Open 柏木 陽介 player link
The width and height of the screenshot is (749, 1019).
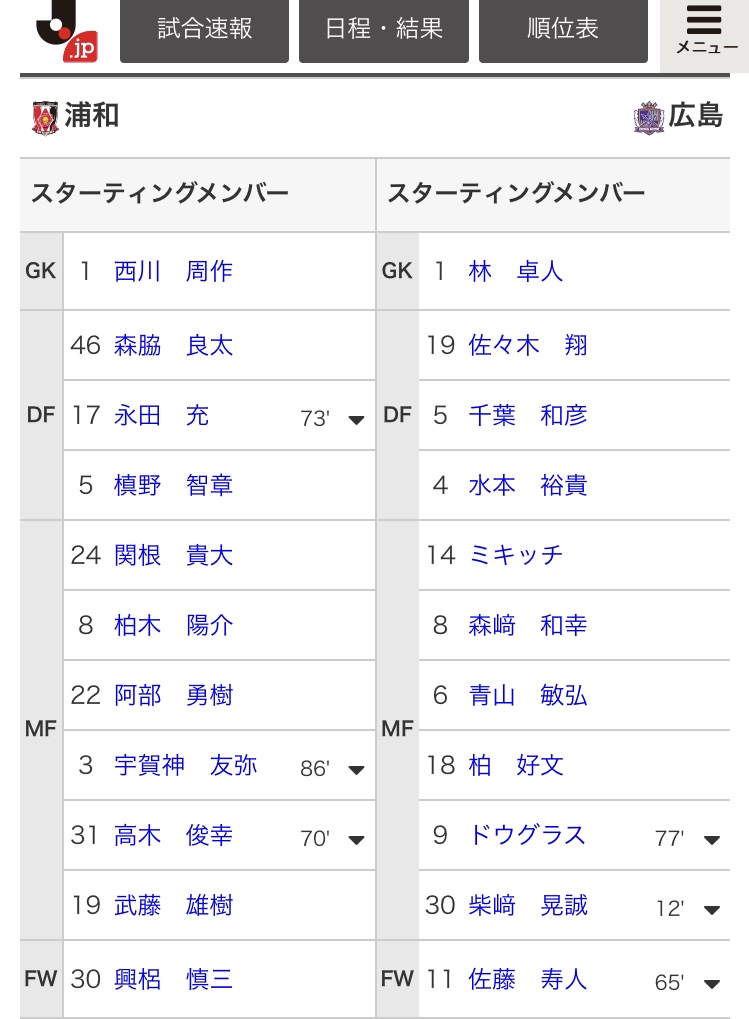point(173,625)
